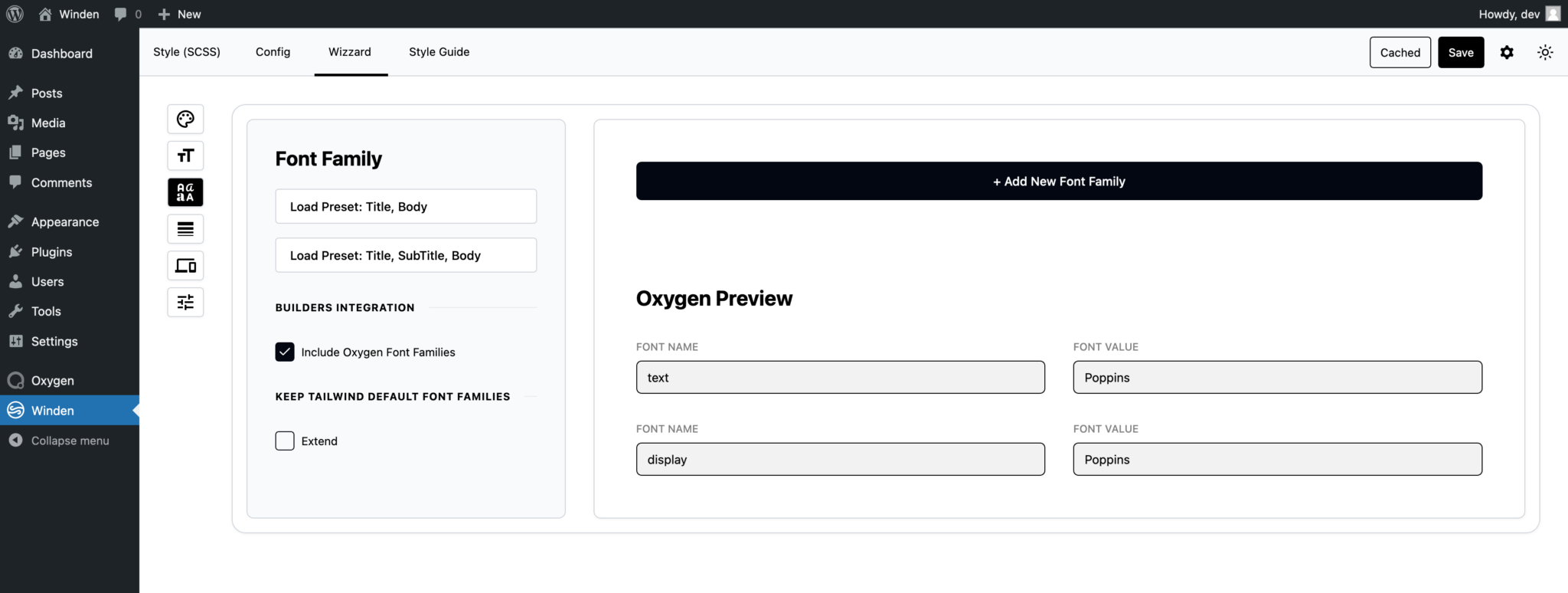Toggle light/dark mode sun icon
Screen dimensions: 1568x593
coord(1545,52)
